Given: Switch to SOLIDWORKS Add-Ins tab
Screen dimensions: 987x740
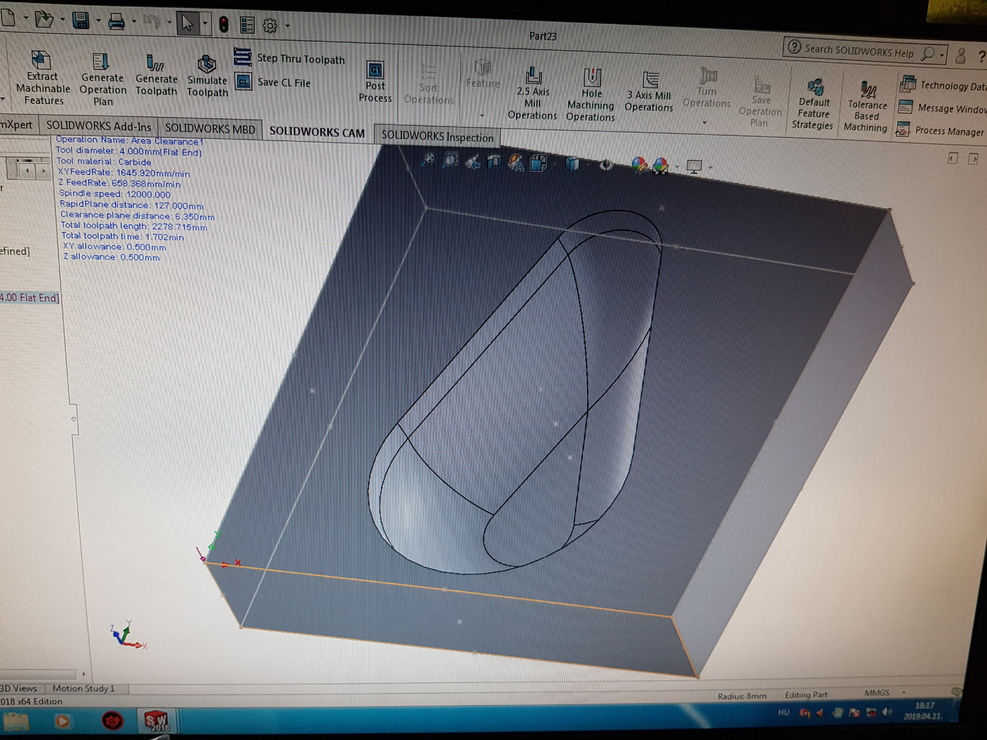Looking at the screenshot, I should point(99,126).
